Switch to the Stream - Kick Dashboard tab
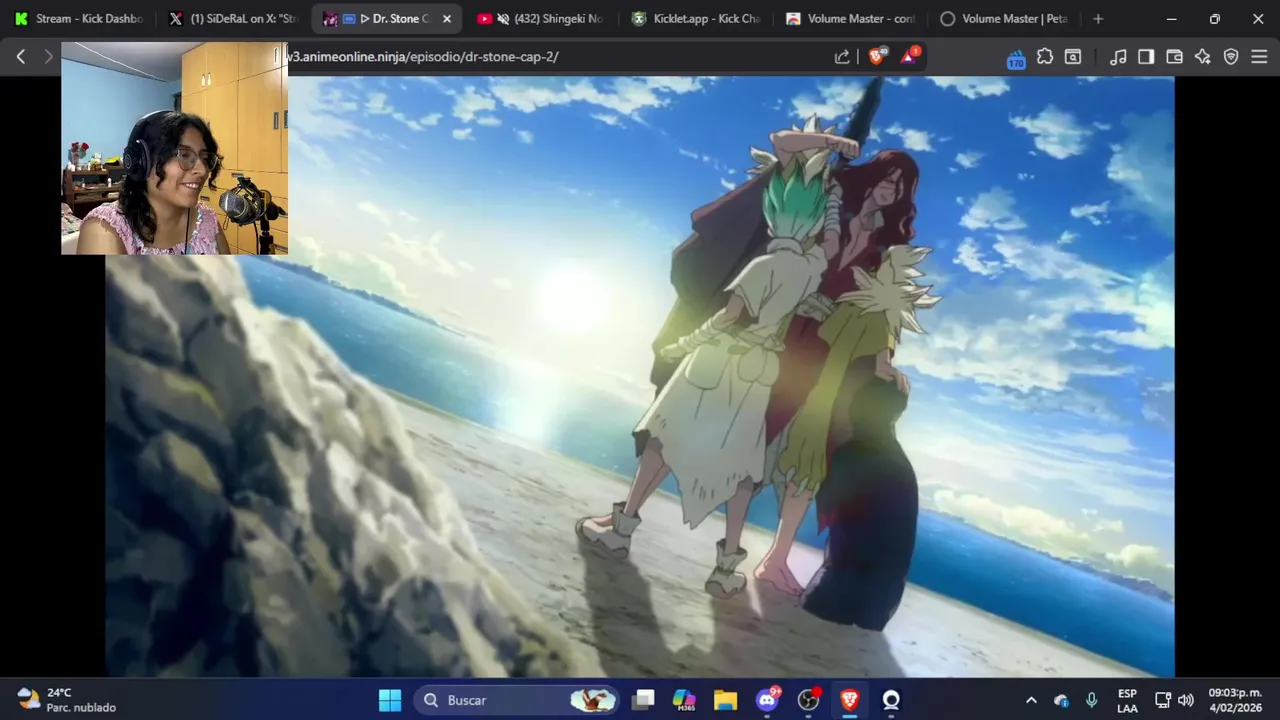Viewport: 1280px width, 720px height. point(78,19)
